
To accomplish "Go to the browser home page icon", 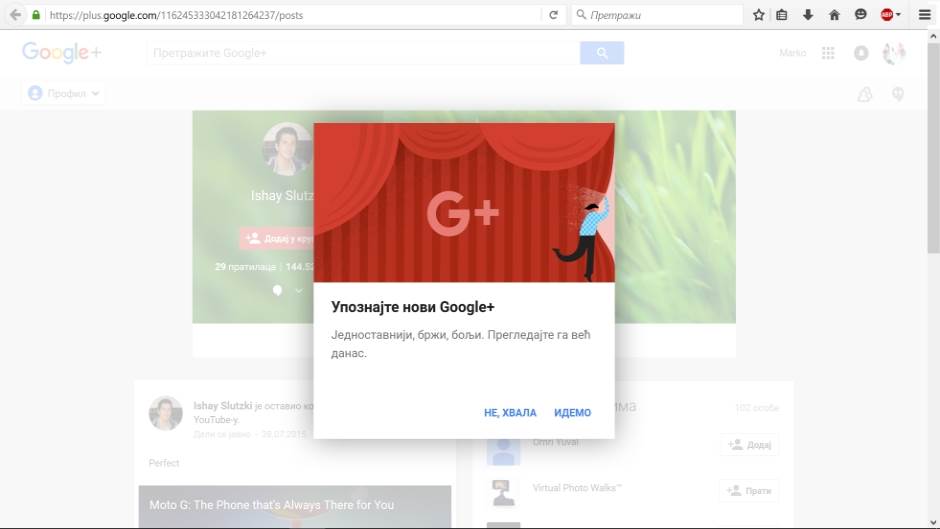I will click(834, 15).
